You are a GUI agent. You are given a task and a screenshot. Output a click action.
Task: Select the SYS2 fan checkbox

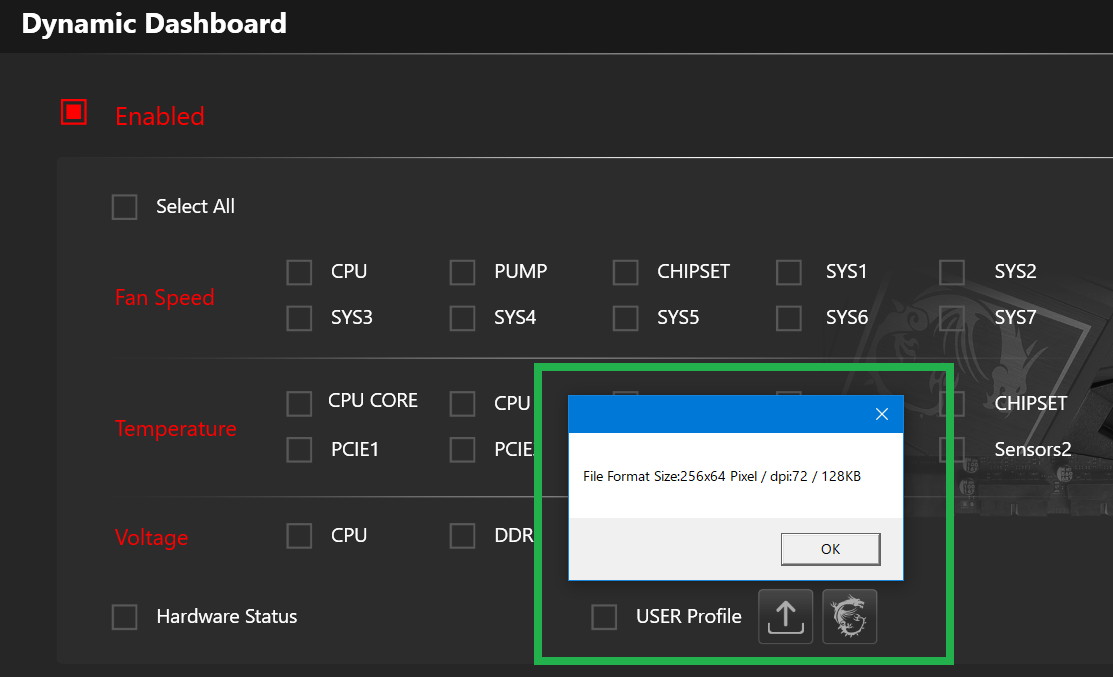coord(952,272)
